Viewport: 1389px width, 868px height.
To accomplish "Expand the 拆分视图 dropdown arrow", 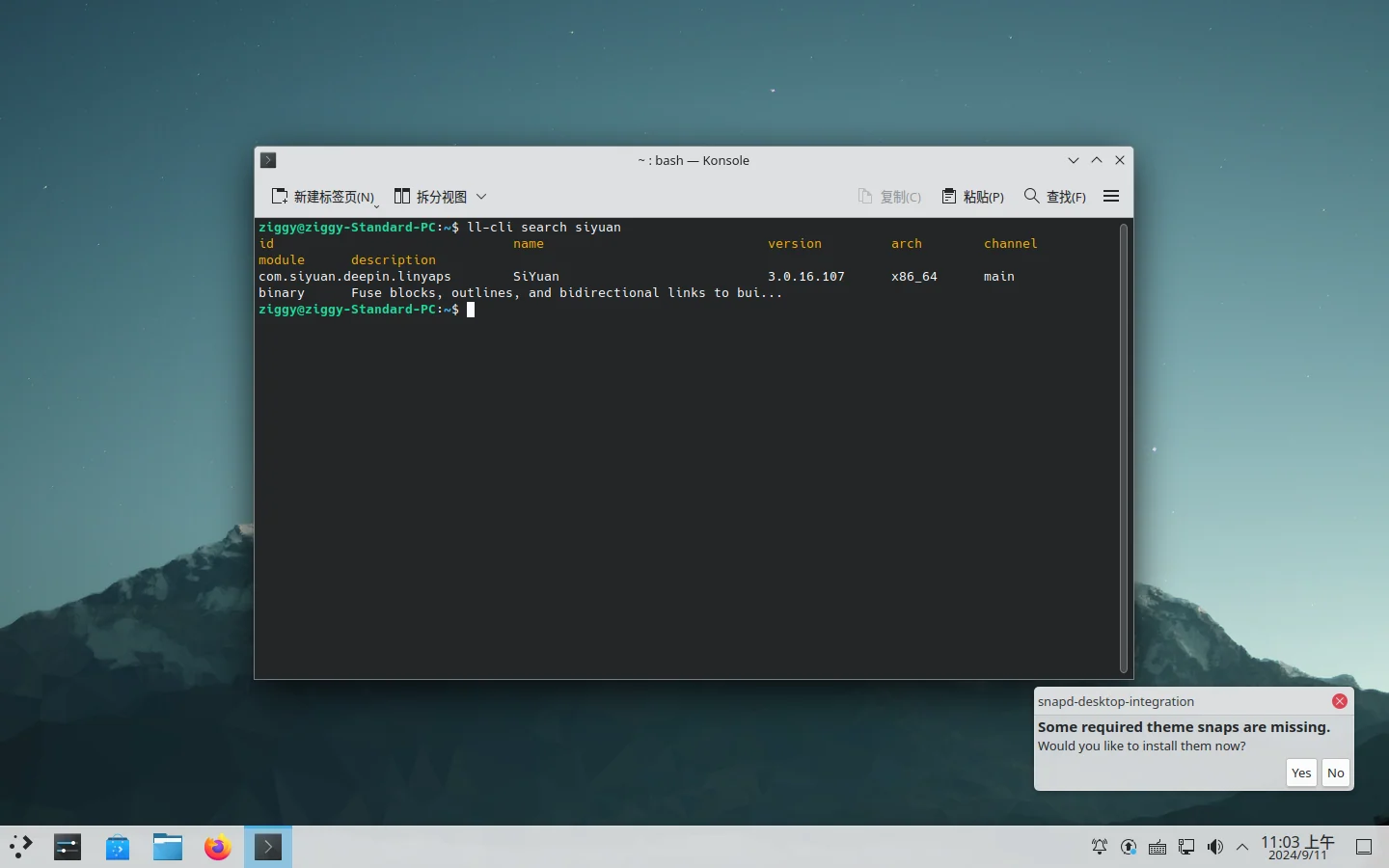I will click(481, 197).
